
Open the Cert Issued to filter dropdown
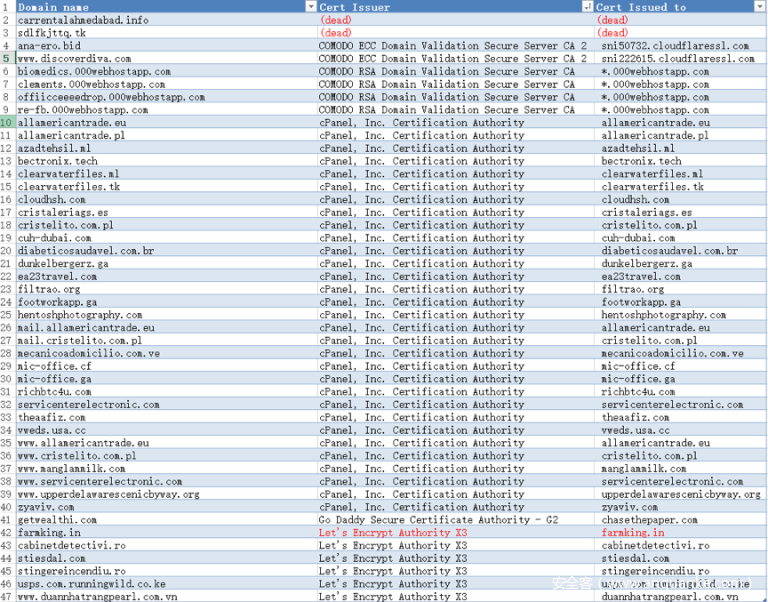tap(760, 7)
